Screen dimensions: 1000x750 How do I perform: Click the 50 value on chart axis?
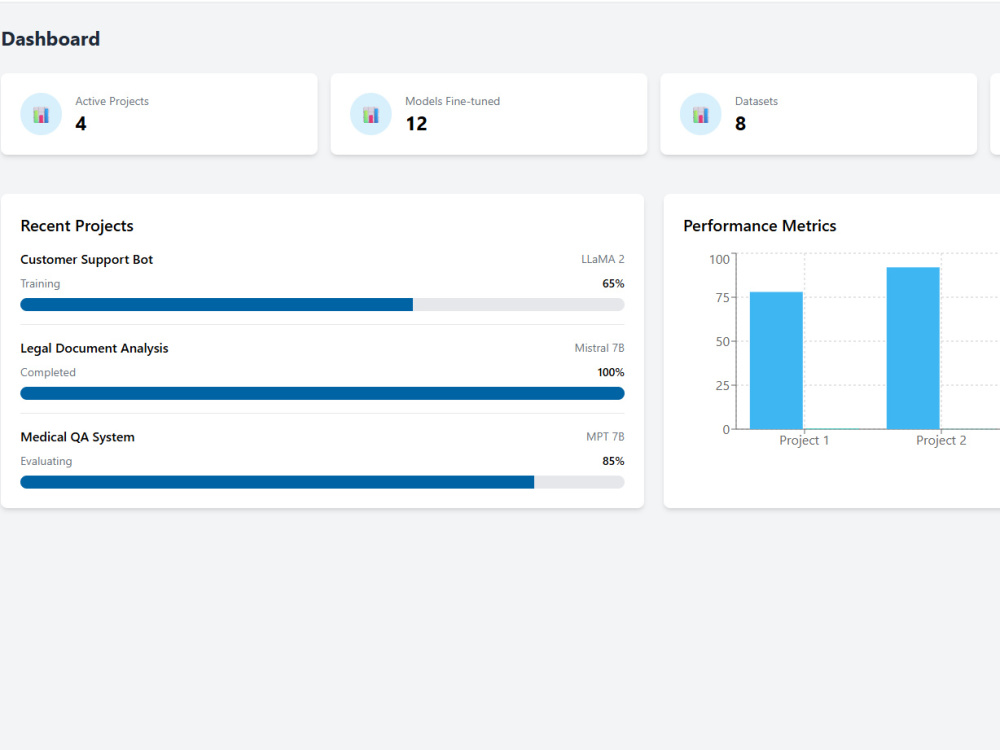click(x=723, y=342)
